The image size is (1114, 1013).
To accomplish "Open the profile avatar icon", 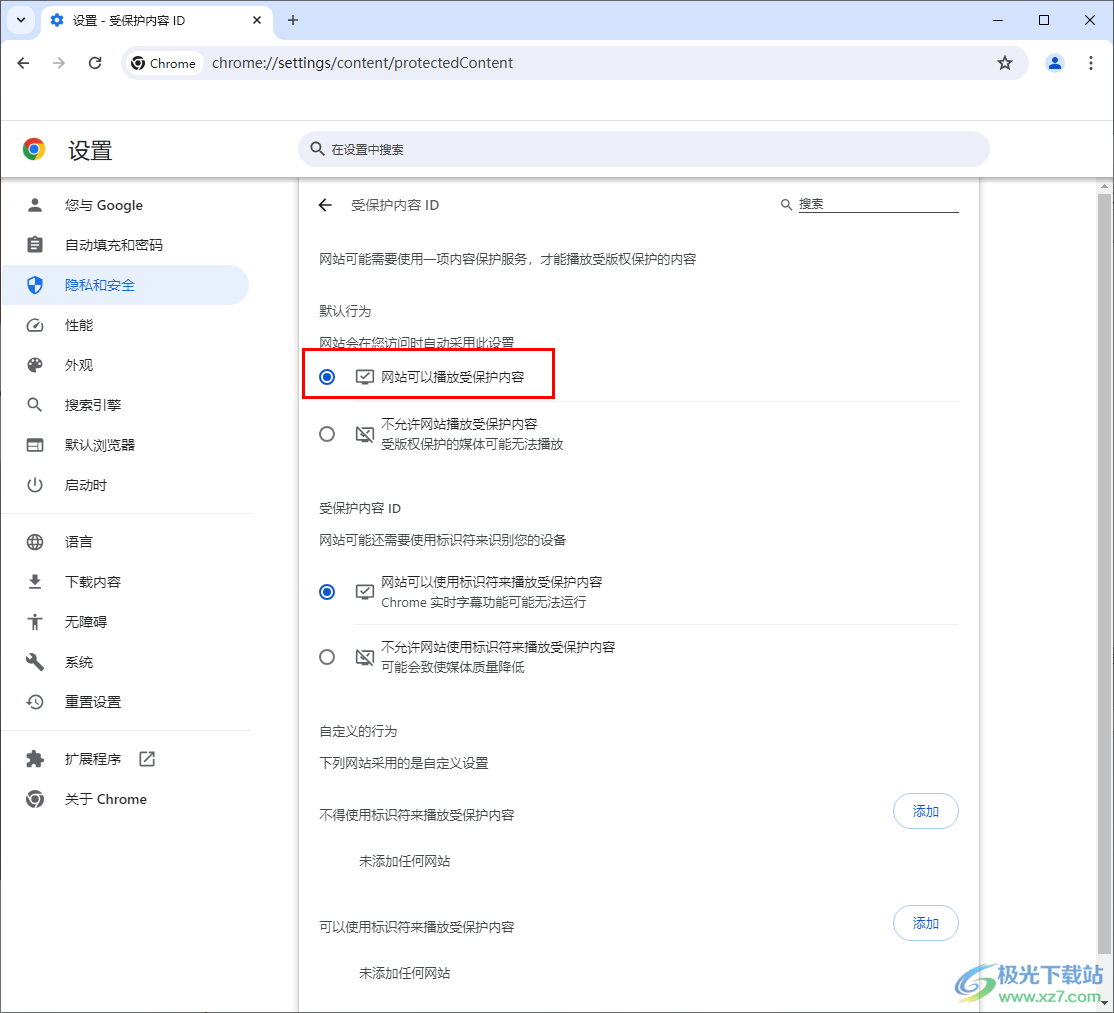I will [x=1055, y=63].
